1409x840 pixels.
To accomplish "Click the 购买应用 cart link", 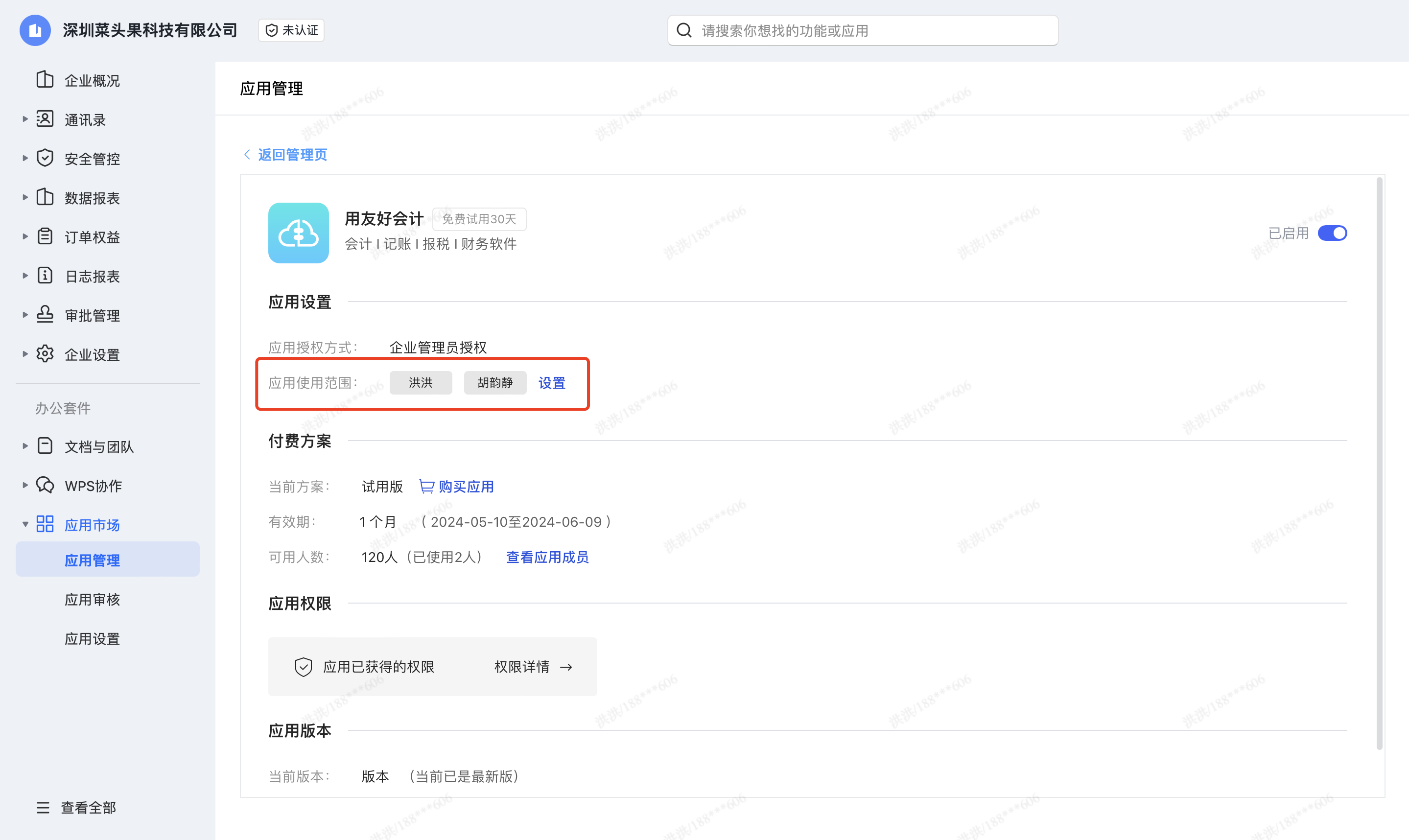I will point(456,486).
